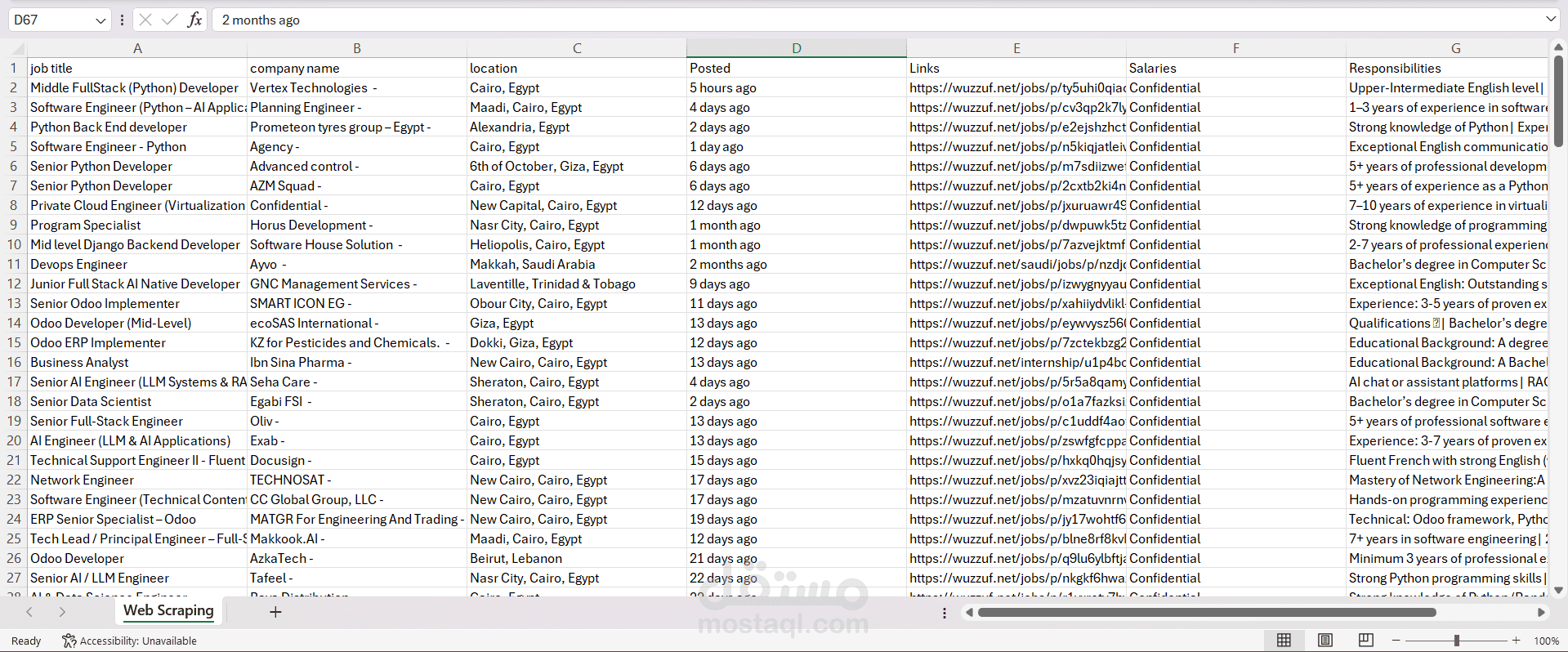Click the '15 days ago' cell
The width and height of the screenshot is (1568, 652).
coord(797,460)
